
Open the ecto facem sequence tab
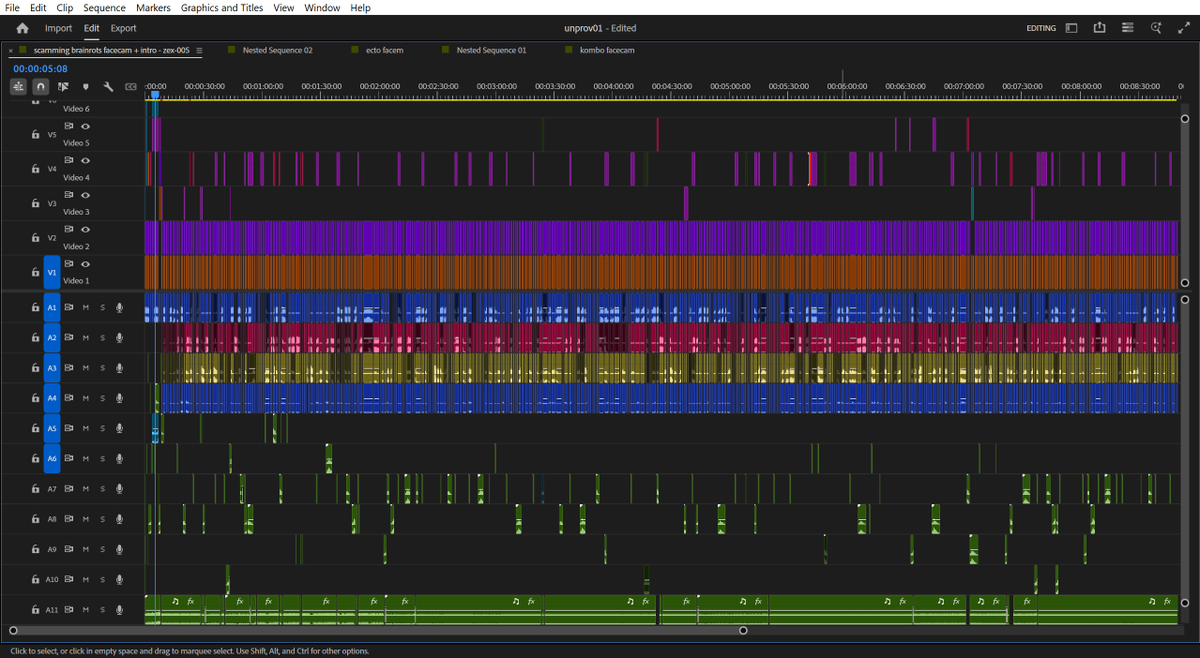tap(385, 50)
